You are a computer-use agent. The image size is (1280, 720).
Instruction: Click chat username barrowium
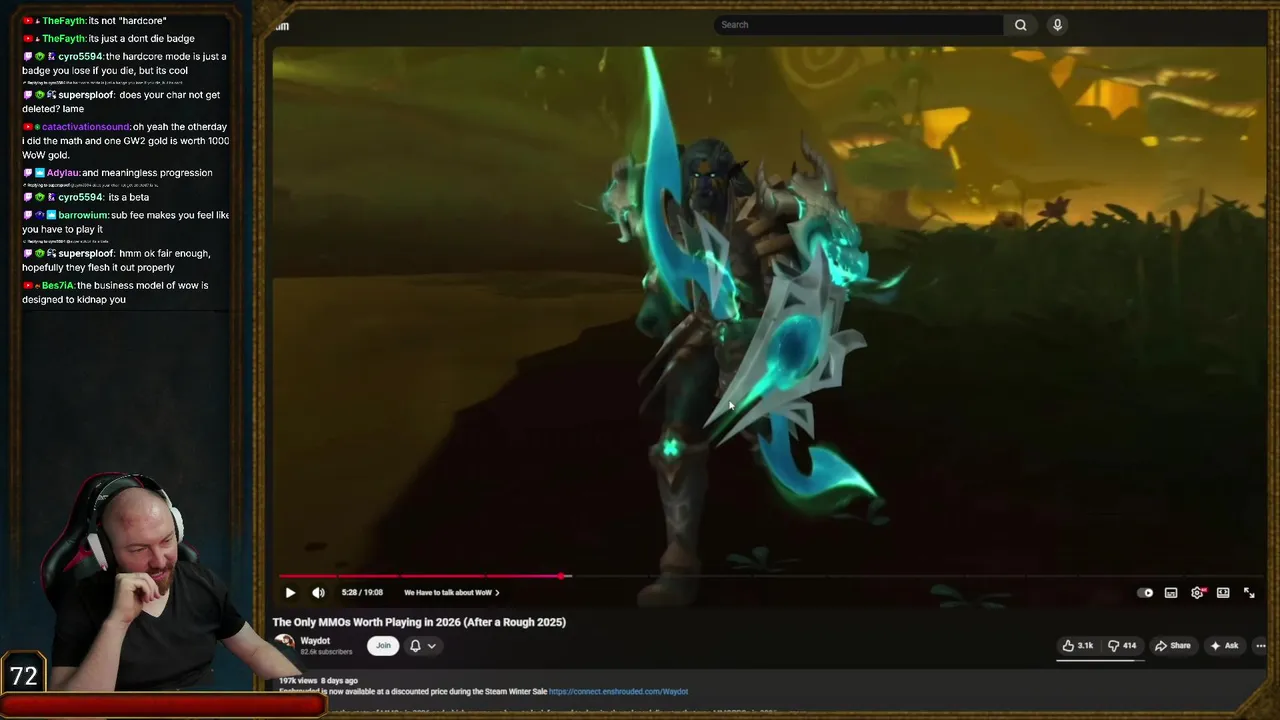click(83, 215)
